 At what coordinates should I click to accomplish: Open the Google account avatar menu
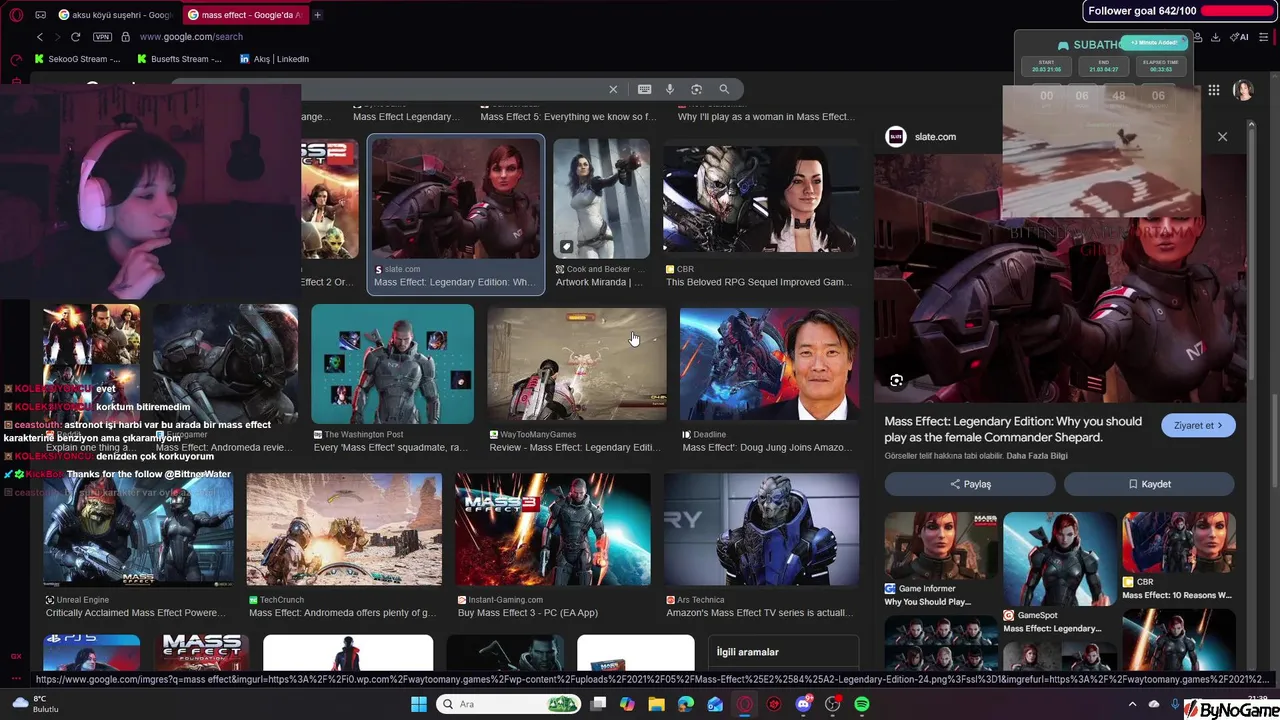coord(1243,90)
